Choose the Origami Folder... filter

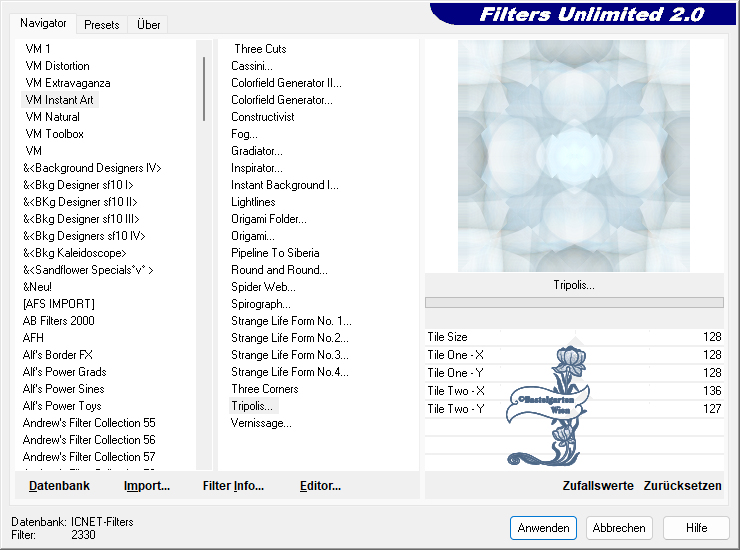point(269,219)
